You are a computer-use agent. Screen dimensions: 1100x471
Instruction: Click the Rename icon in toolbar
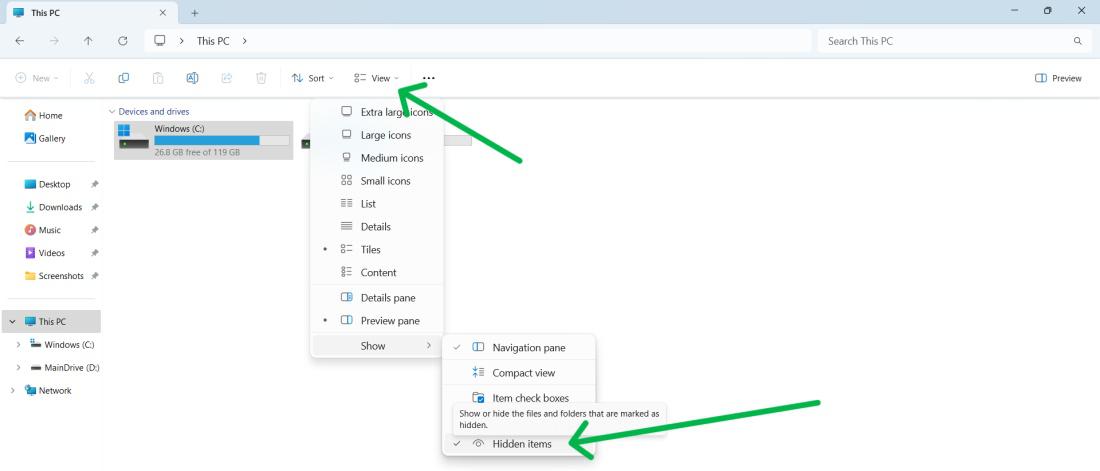192,78
